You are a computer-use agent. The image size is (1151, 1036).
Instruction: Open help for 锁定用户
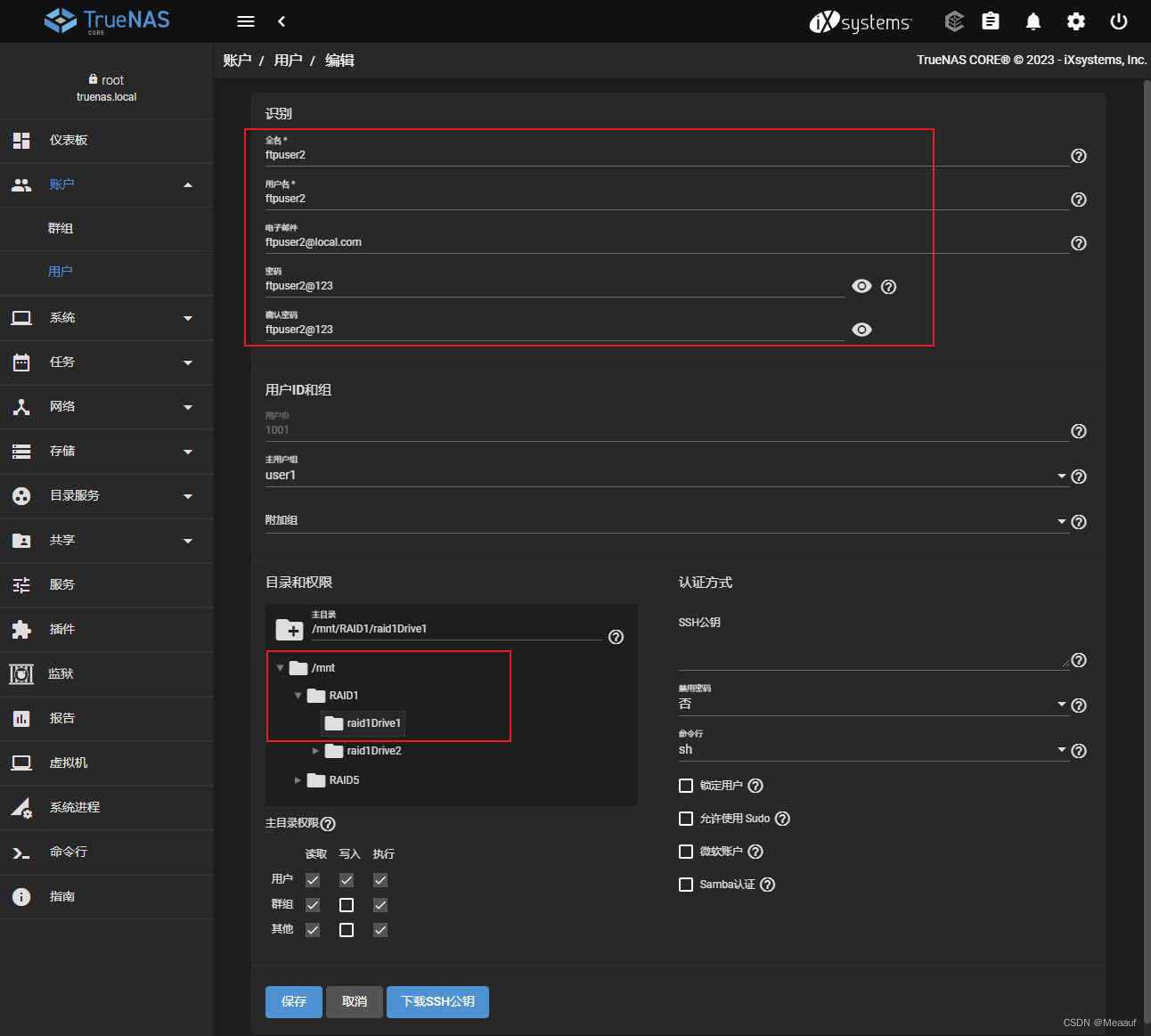point(755,786)
